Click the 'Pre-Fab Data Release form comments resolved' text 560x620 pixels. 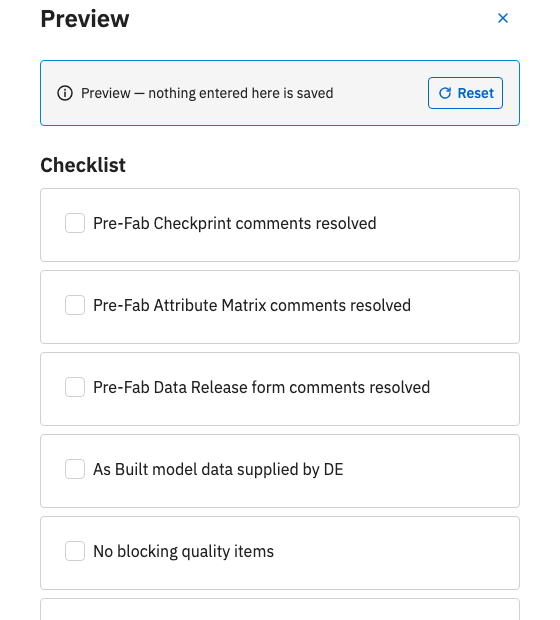[261, 388]
